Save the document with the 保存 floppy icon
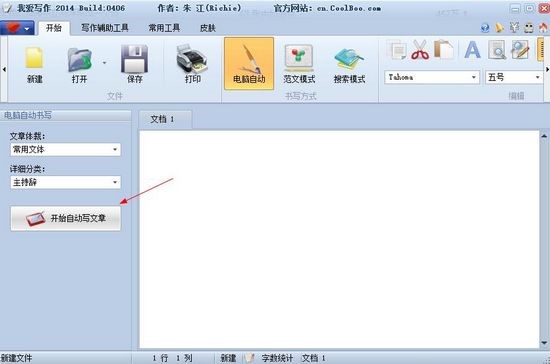The height and width of the screenshot is (364, 550). coord(134,65)
